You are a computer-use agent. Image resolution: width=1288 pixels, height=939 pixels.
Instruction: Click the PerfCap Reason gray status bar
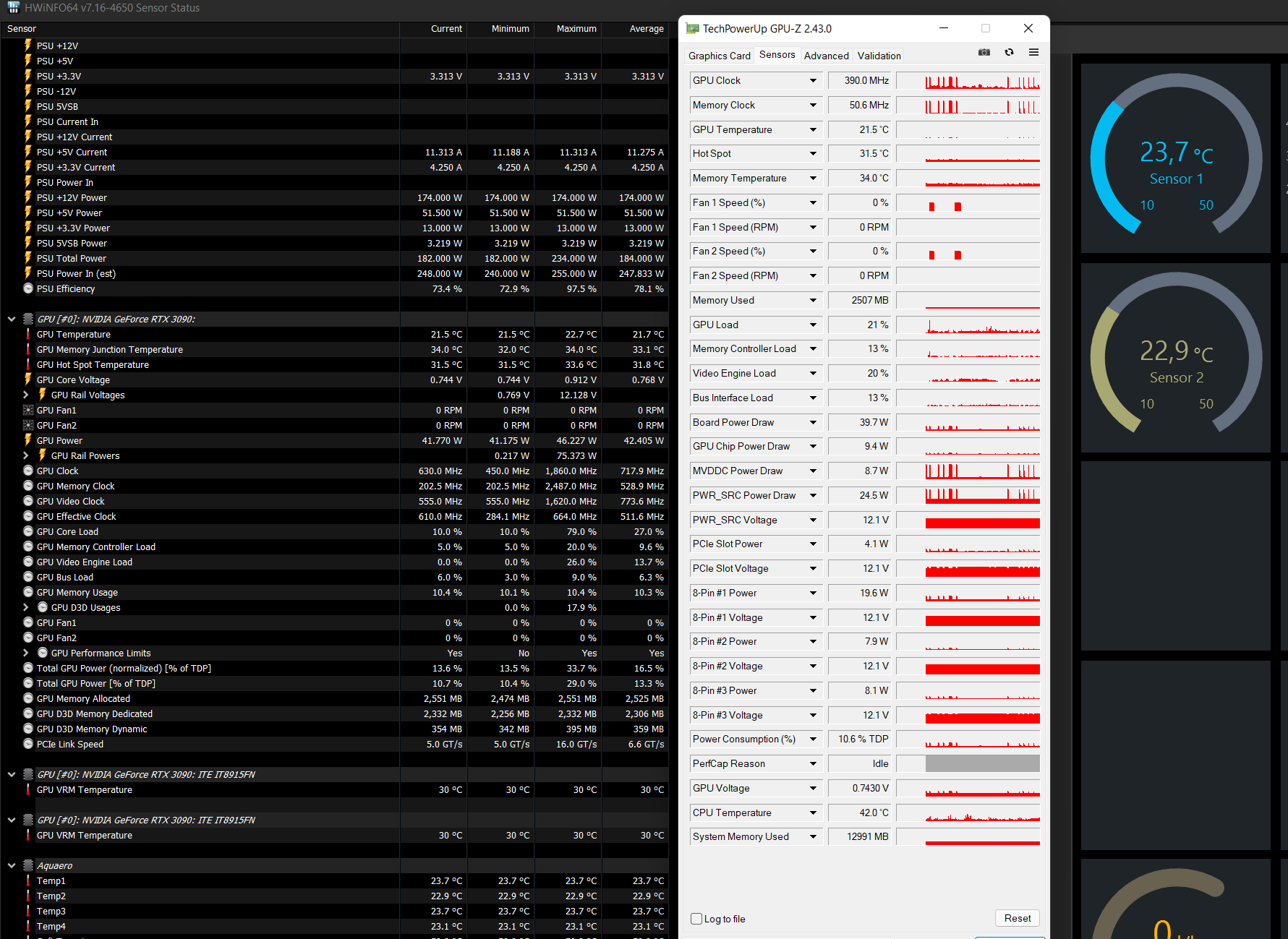[983, 764]
